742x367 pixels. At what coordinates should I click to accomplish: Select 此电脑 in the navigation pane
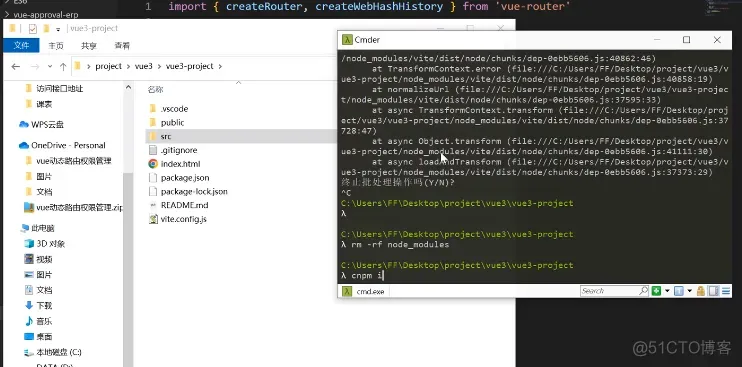pyautogui.click(x=43, y=228)
